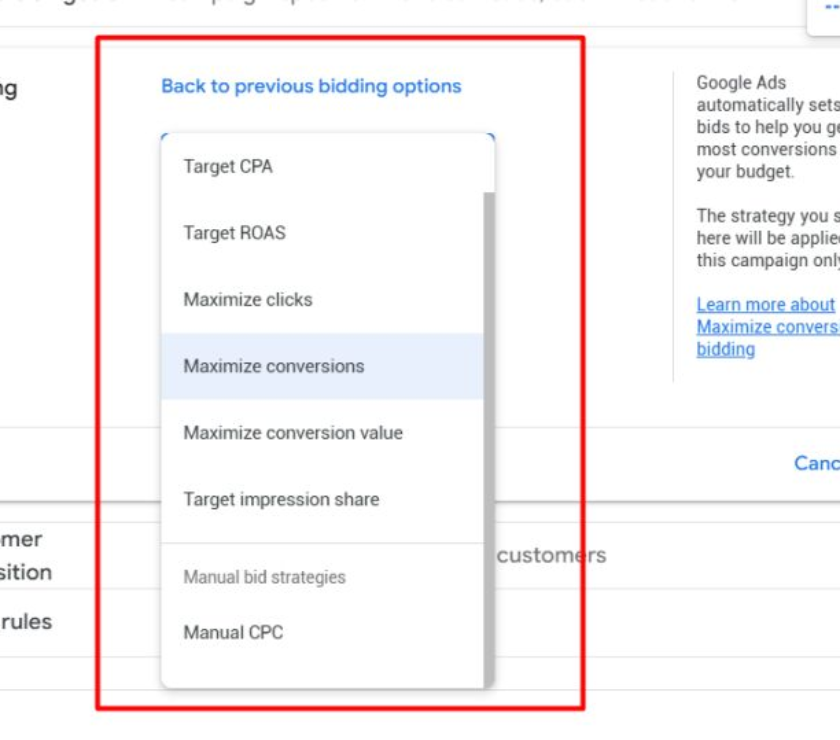Open Learn more about Maximize conversions bidding link
Image resolution: width=840 pixels, height=740 pixels.
768,327
